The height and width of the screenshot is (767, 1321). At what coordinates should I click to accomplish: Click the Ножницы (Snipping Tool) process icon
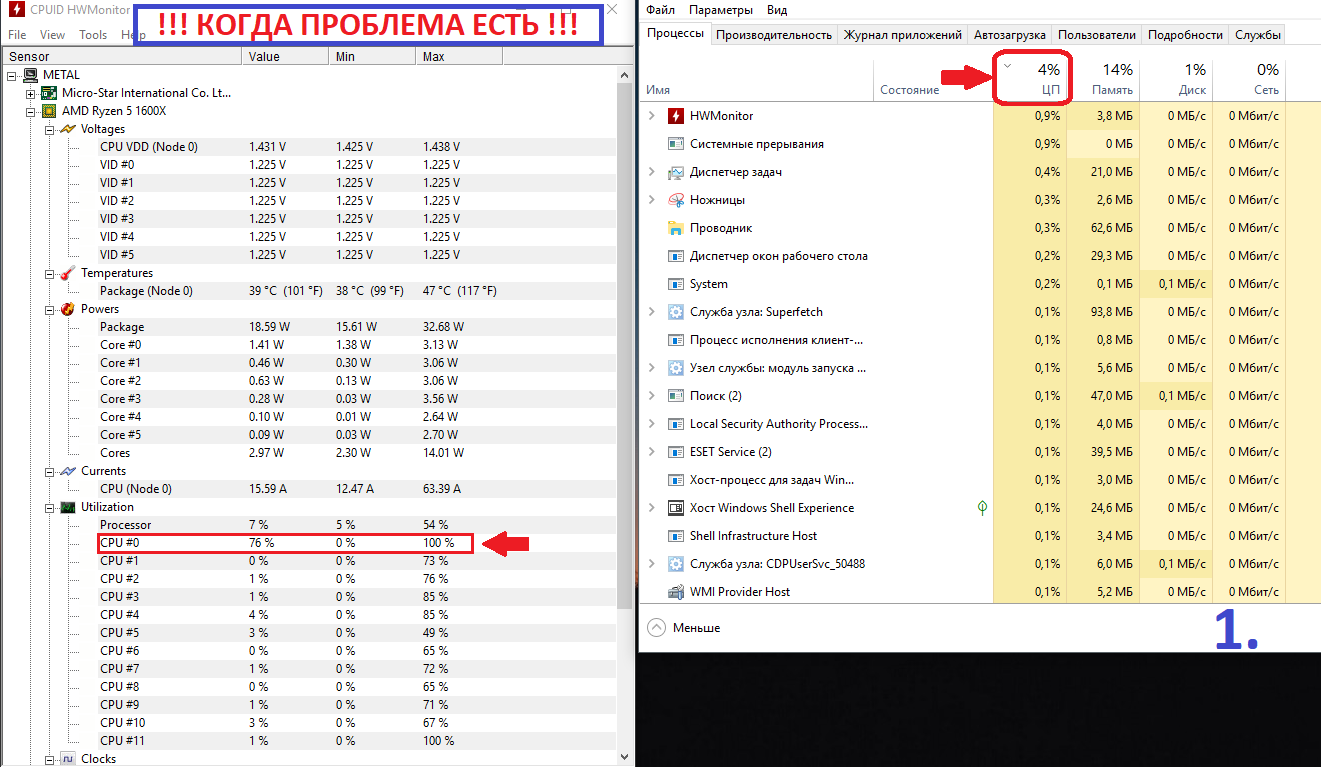coord(675,200)
